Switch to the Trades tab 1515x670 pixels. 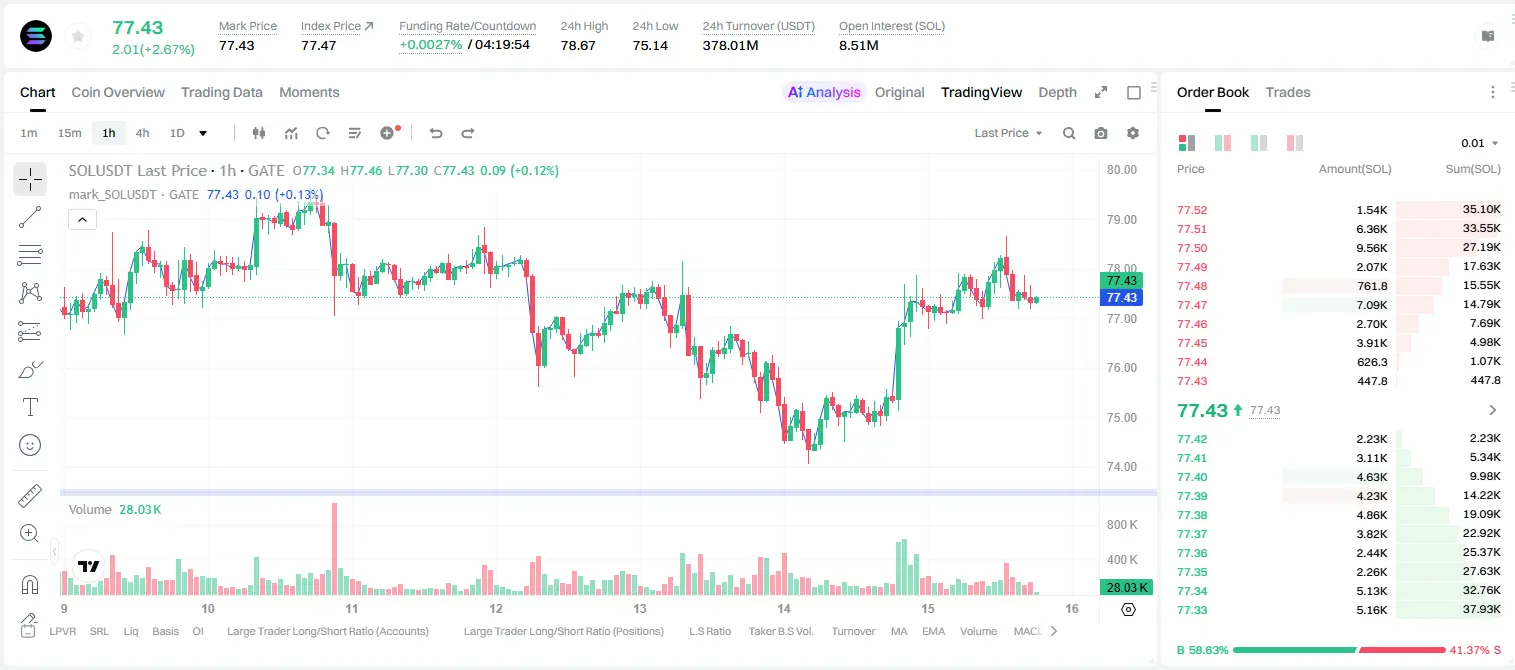(x=1287, y=92)
